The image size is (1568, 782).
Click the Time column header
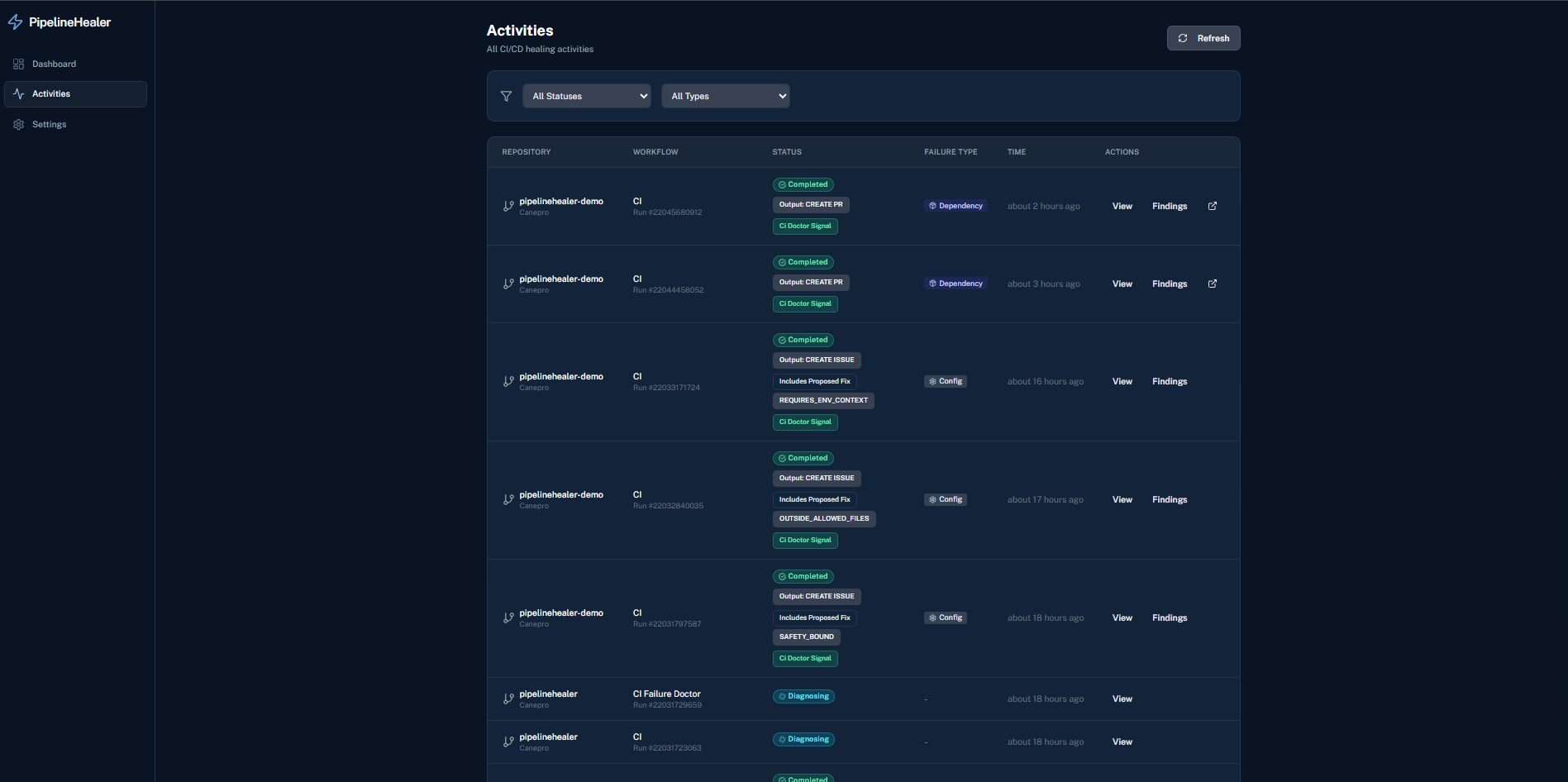[x=1016, y=152]
